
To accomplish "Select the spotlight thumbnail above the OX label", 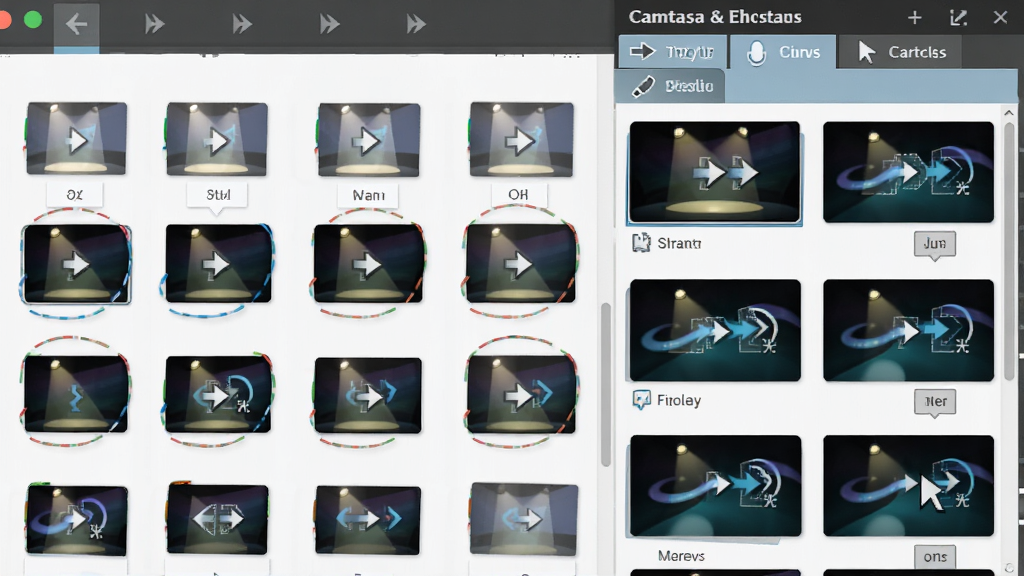I will click(x=76, y=138).
